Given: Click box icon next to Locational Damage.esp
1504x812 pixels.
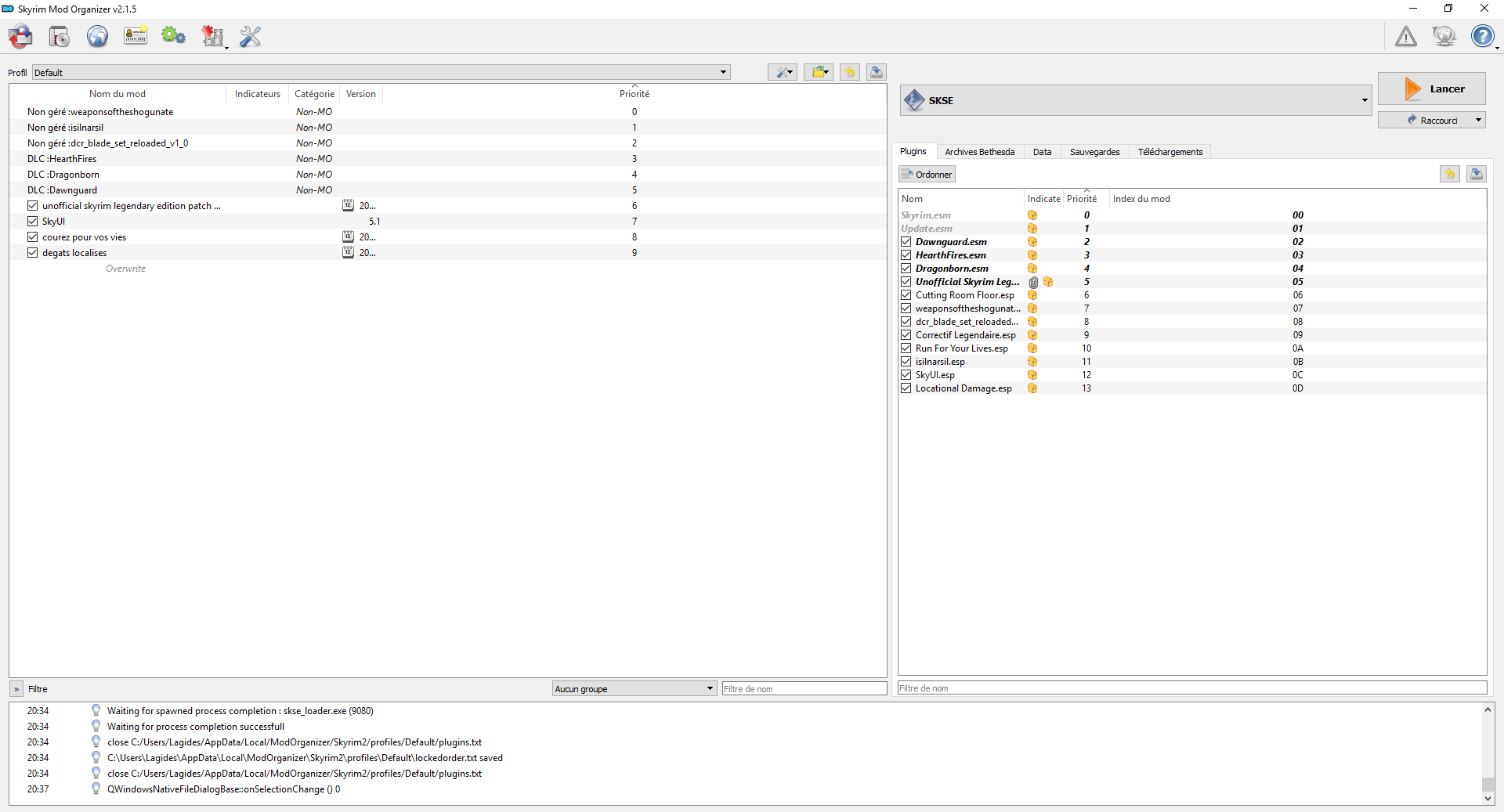Looking at the screenshot, I should [1032, 388].
